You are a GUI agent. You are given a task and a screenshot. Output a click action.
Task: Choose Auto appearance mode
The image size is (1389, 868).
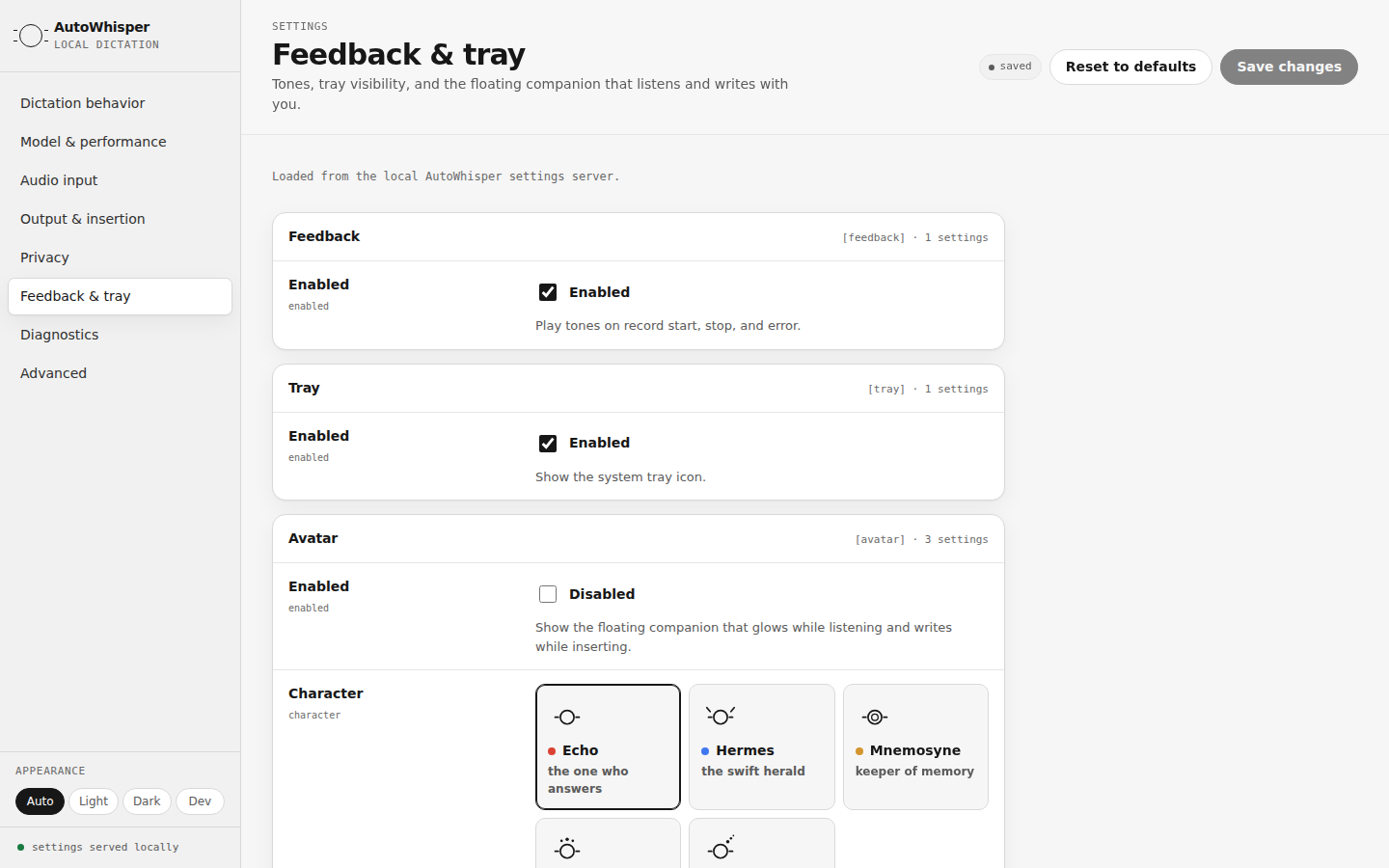point(40,801)
